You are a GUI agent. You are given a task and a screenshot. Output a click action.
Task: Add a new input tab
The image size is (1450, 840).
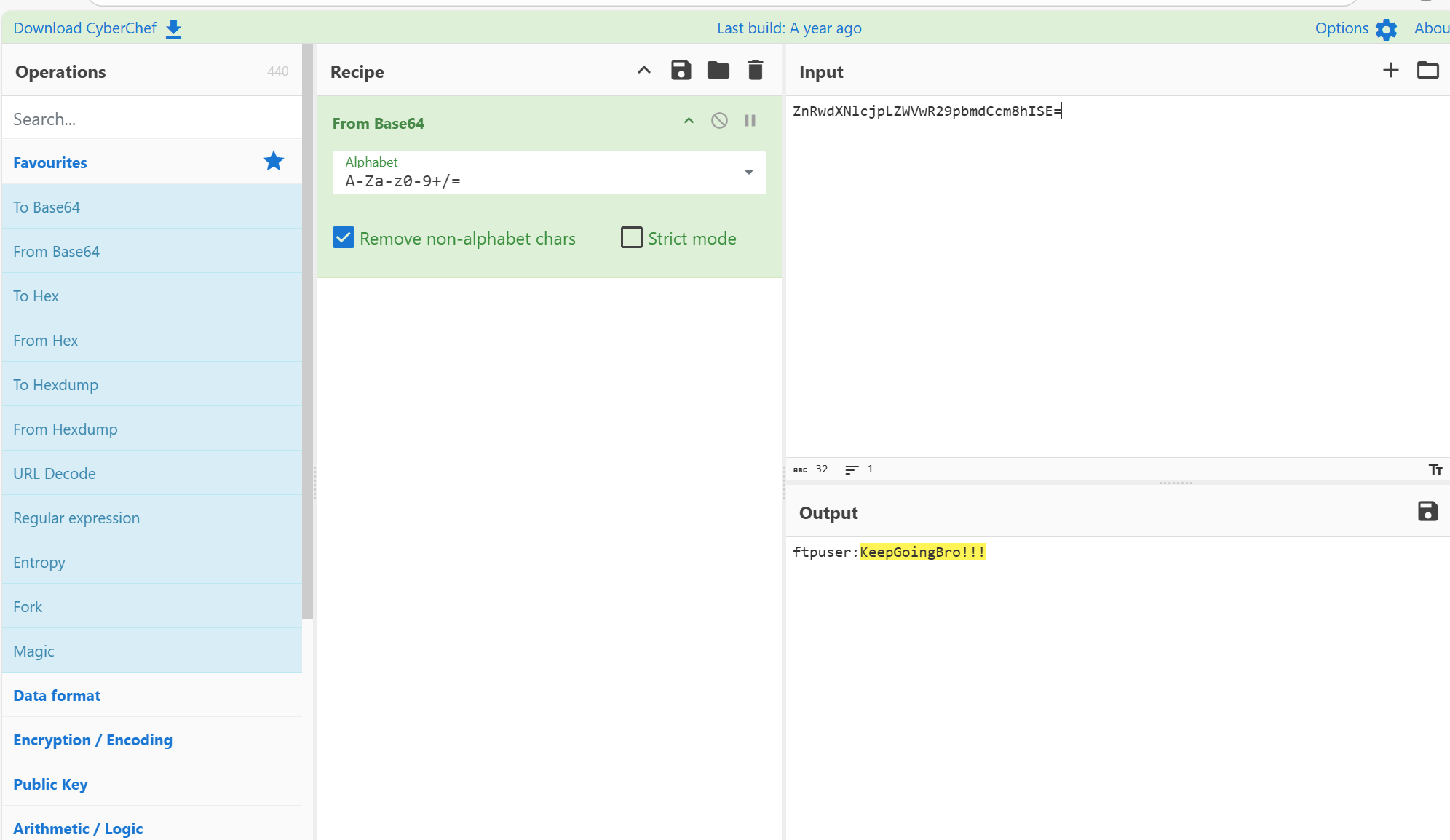point(1390,71)
